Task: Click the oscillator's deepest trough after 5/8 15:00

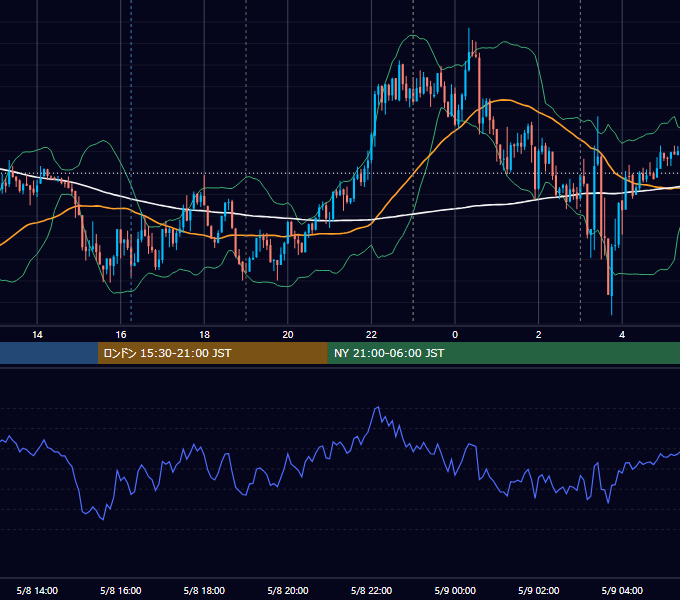Action: pyautogui.click(x=103, y=519)
